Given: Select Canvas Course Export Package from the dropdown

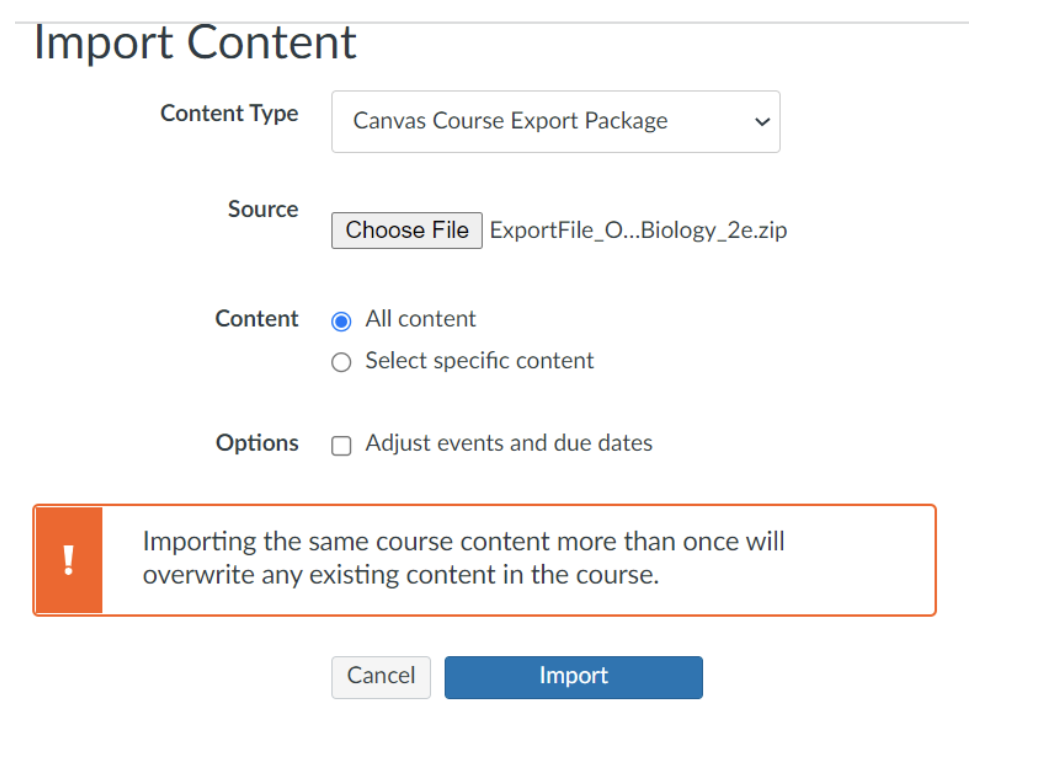Looking at the screenshot, I should click(510, 121).
